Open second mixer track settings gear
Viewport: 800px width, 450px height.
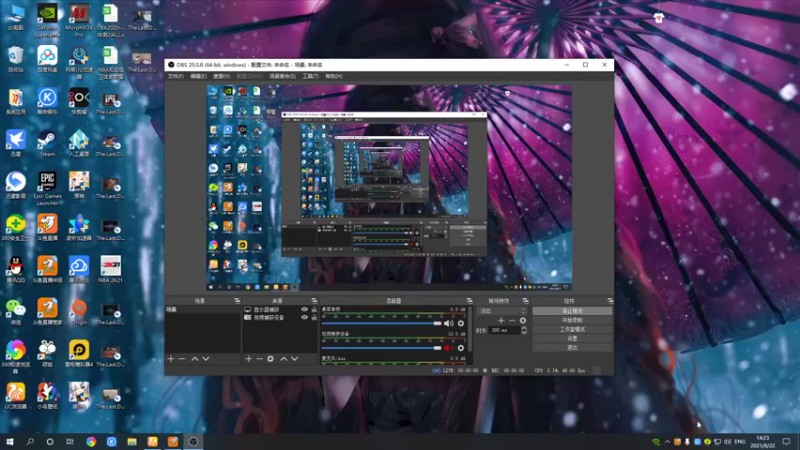click(x=461, y=348)
